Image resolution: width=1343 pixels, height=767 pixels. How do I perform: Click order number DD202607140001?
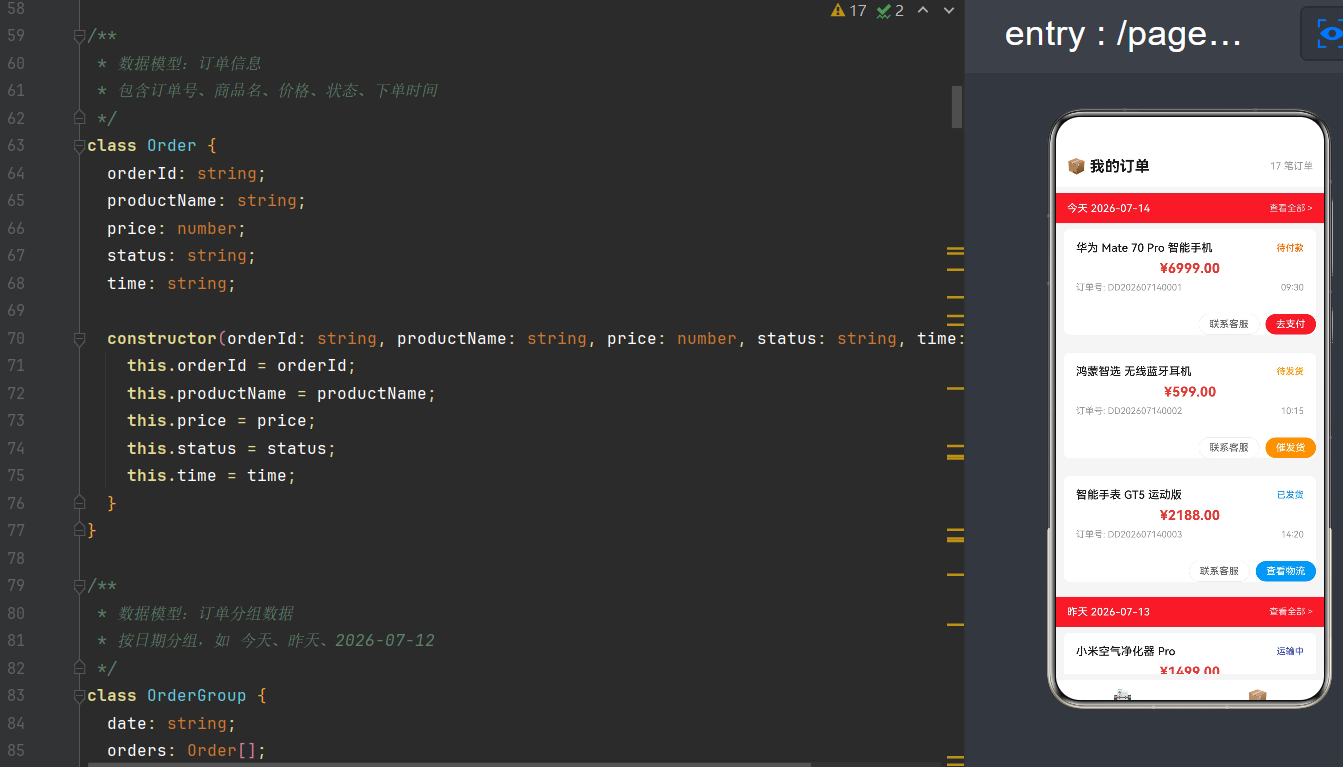[1129, 287]
